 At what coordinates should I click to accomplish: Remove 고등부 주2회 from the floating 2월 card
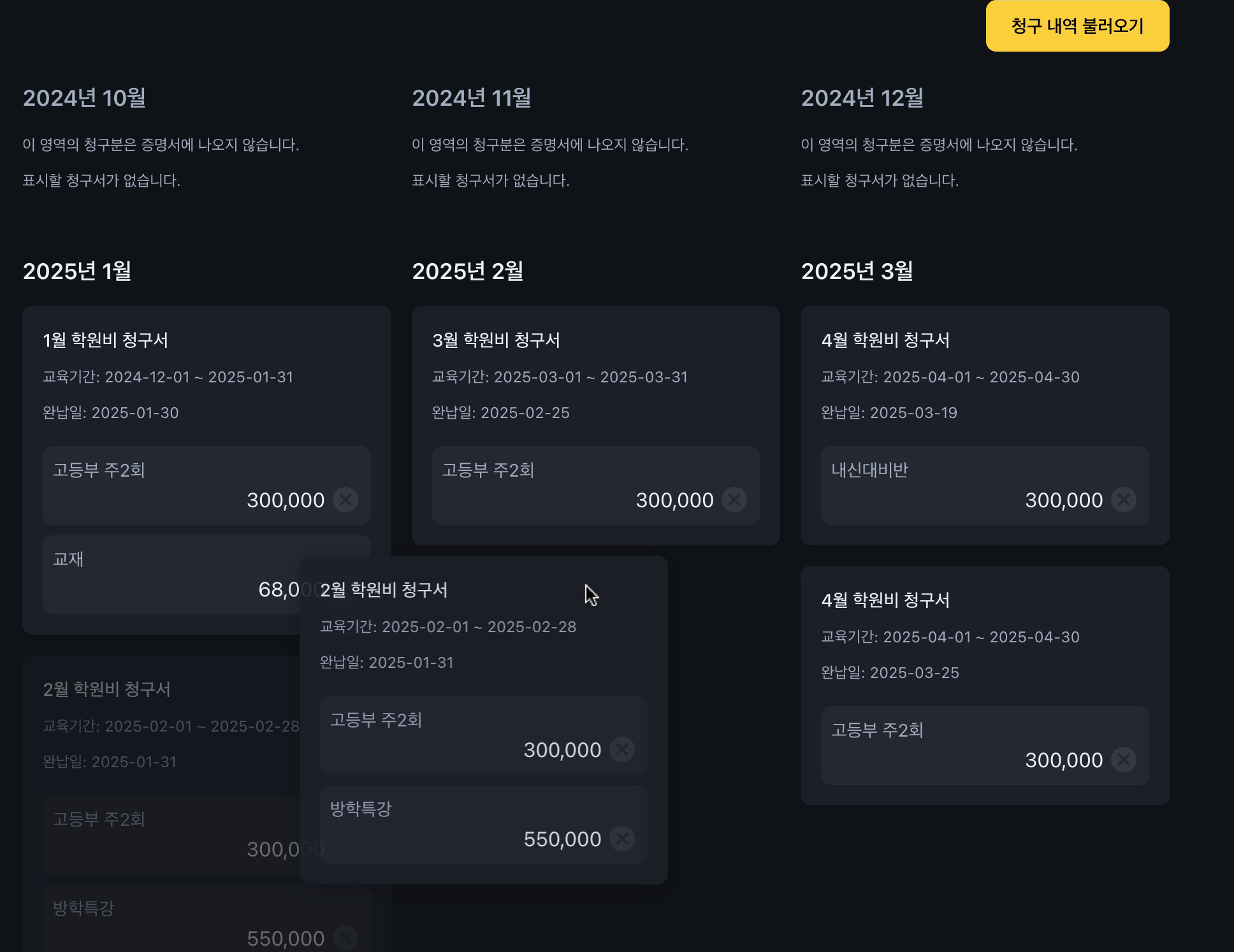622,749
